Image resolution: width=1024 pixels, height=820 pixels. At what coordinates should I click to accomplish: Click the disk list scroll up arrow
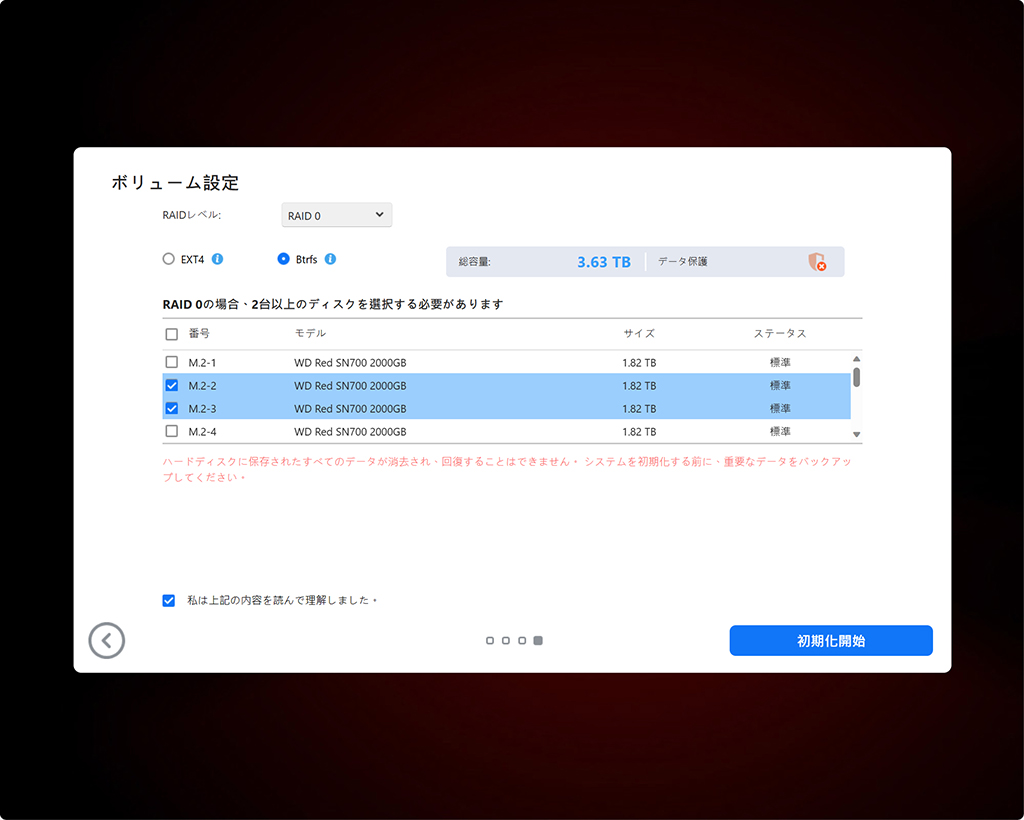[x=856, y=359]
